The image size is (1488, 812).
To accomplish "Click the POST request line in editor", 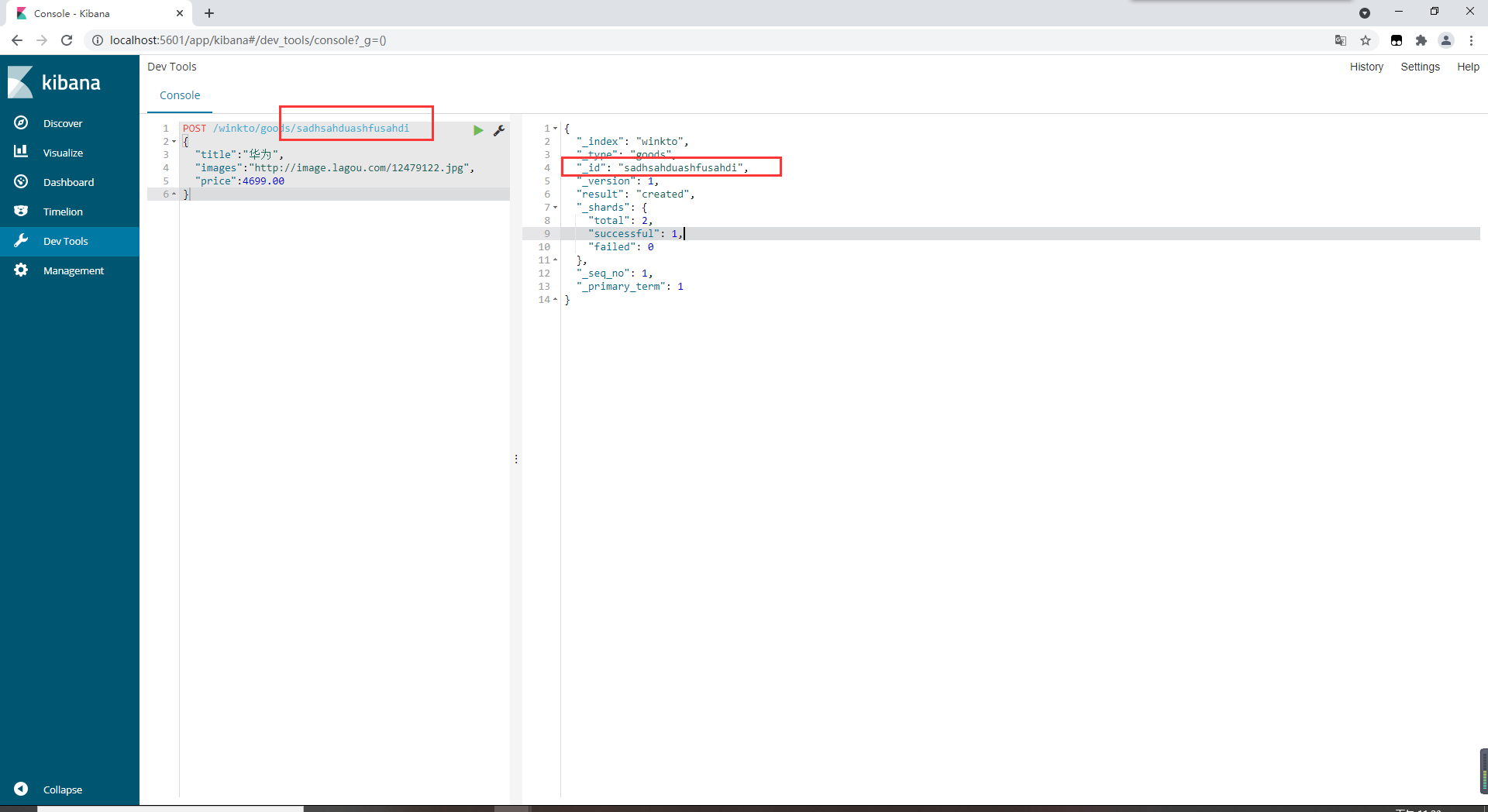I will (x=296, y=129).
